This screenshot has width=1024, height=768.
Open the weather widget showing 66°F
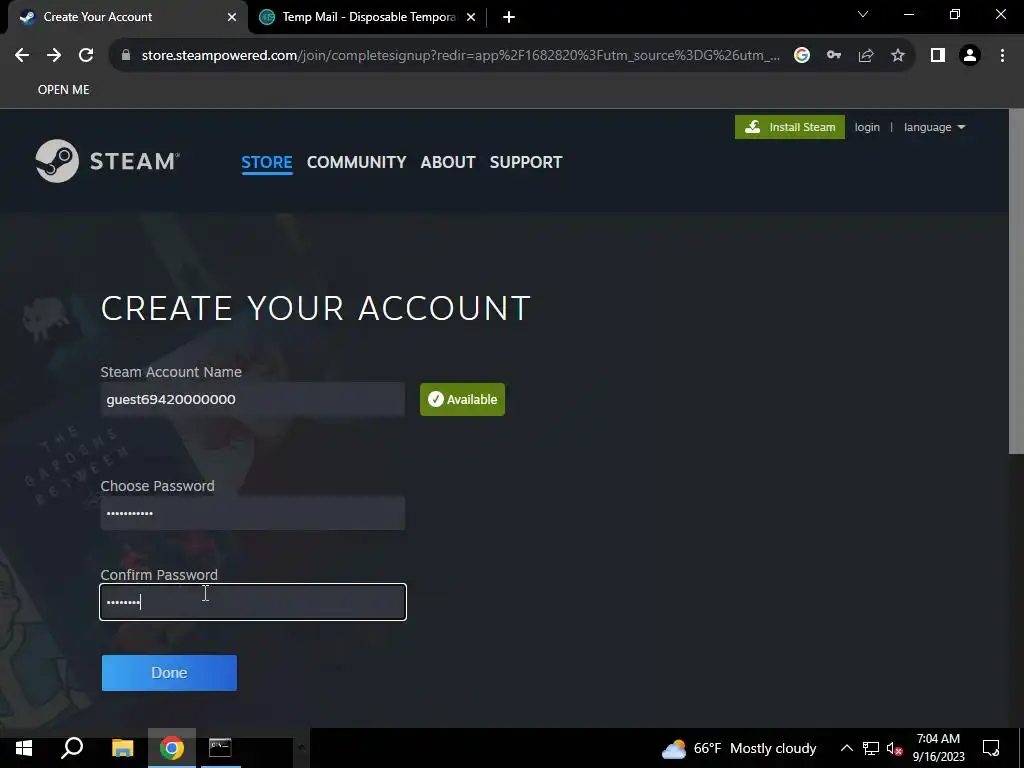tap(739, 748)
